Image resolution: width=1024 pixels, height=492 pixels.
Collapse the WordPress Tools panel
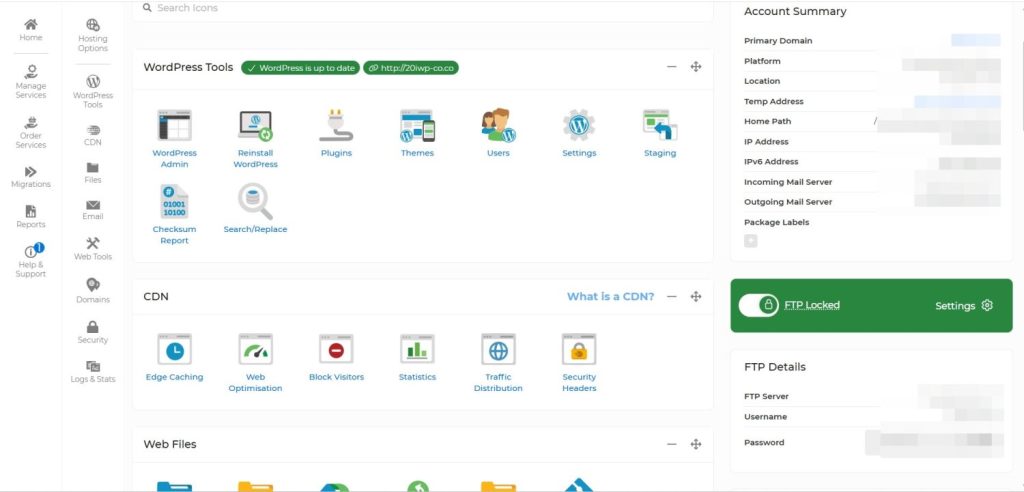coord(671,67)
